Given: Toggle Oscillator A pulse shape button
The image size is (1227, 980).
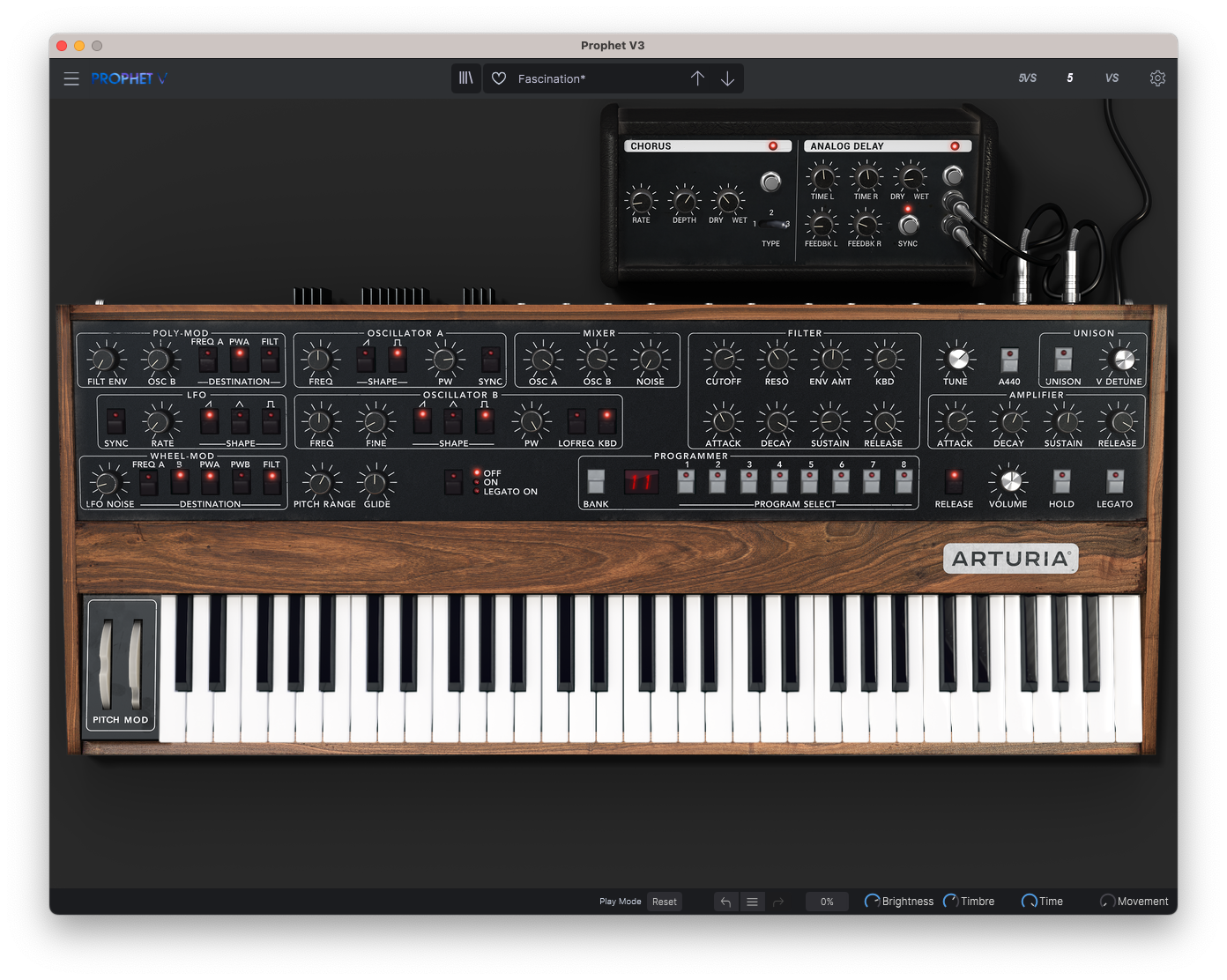Looking at the screenshot, I should point(398,359).
